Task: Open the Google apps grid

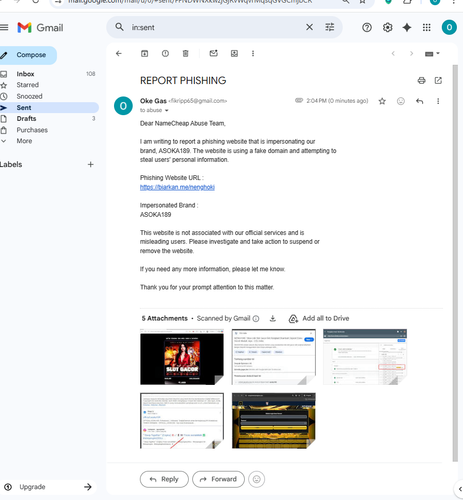Action: pos(427,27)
